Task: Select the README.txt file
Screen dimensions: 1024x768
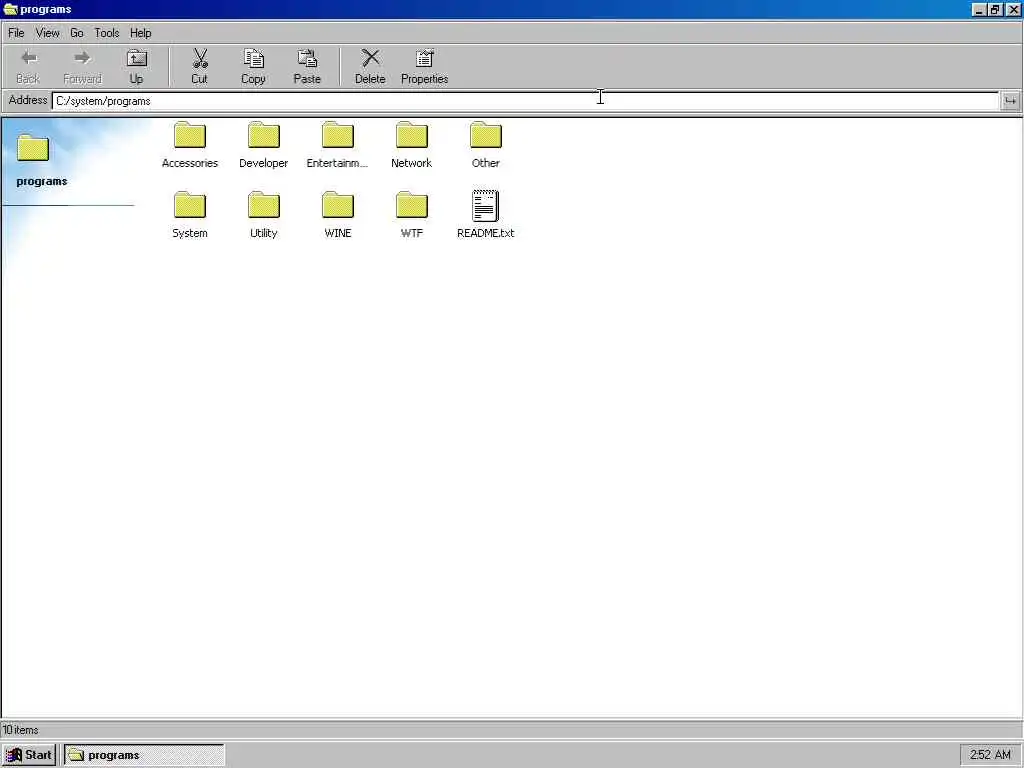Action: 485,215
